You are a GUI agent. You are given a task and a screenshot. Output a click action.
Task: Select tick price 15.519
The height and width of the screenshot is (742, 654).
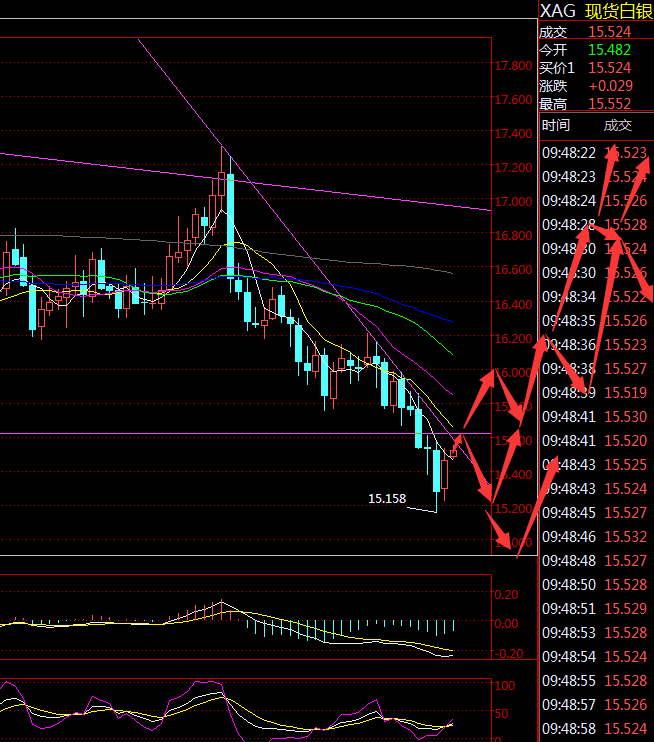pyautogui.click(x=626, y=393)
